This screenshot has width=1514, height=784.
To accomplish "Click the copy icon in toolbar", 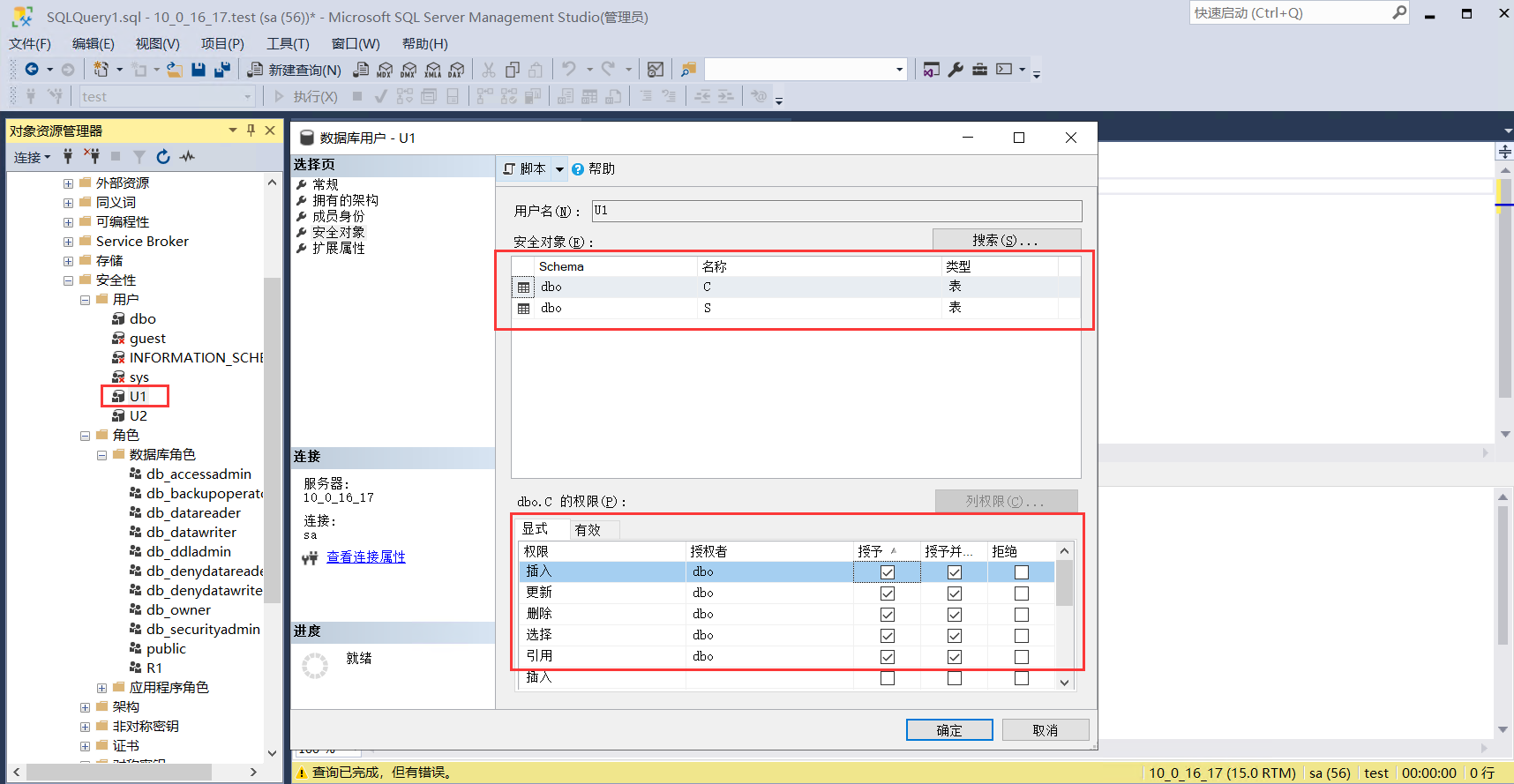I will pos(513,70).
